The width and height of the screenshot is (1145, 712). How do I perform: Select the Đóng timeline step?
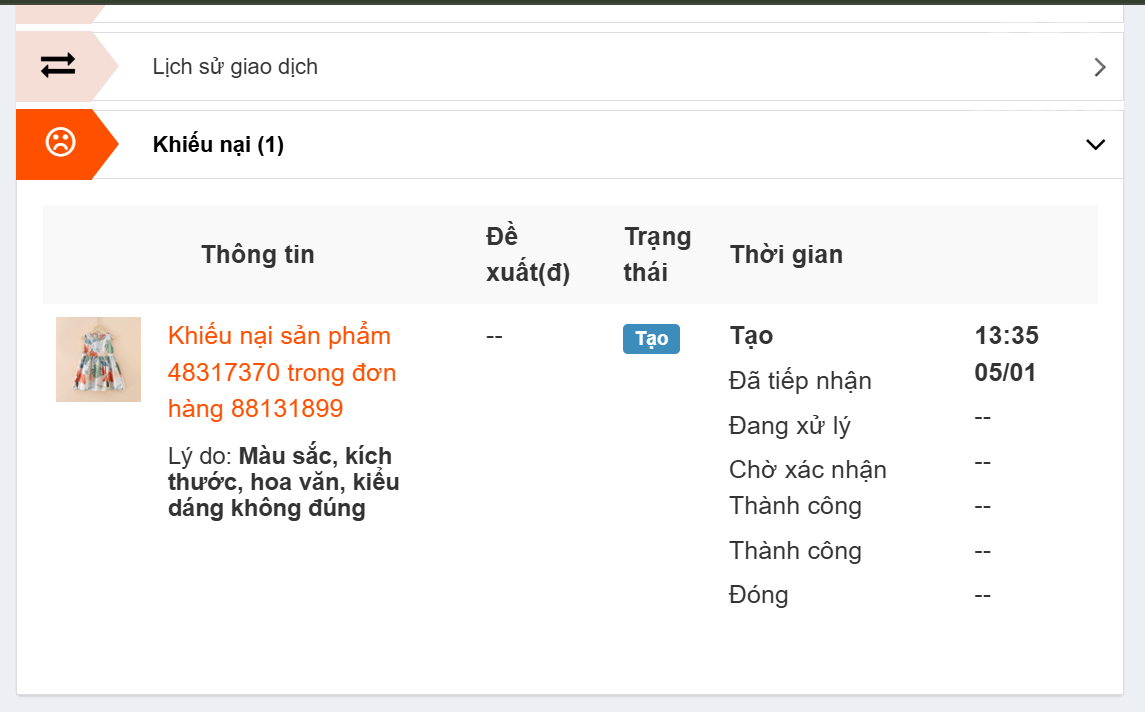(758, 595)
